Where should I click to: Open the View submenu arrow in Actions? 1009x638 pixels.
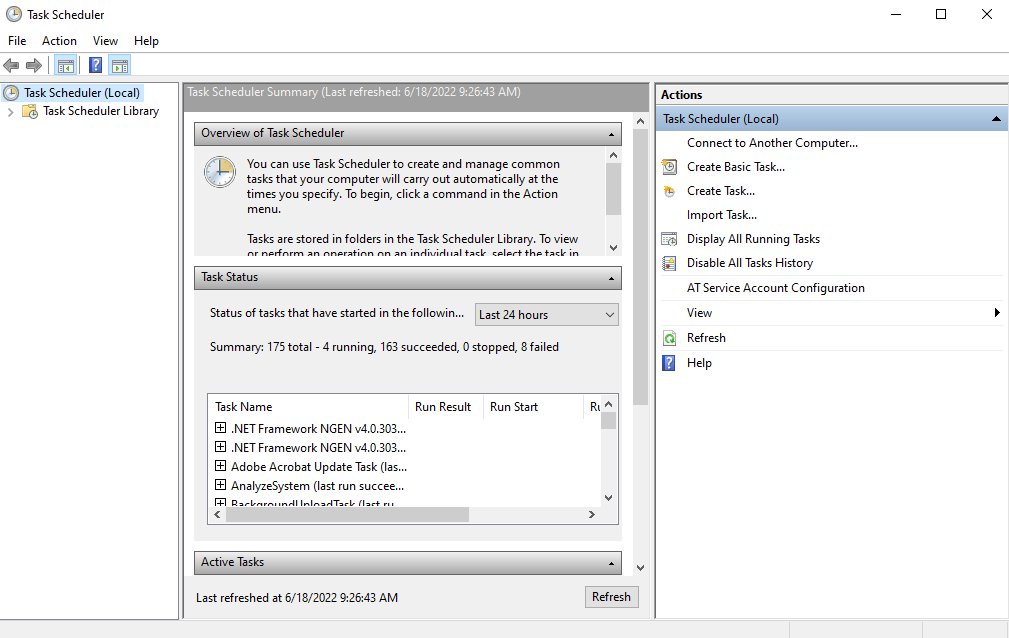point(997,313)
